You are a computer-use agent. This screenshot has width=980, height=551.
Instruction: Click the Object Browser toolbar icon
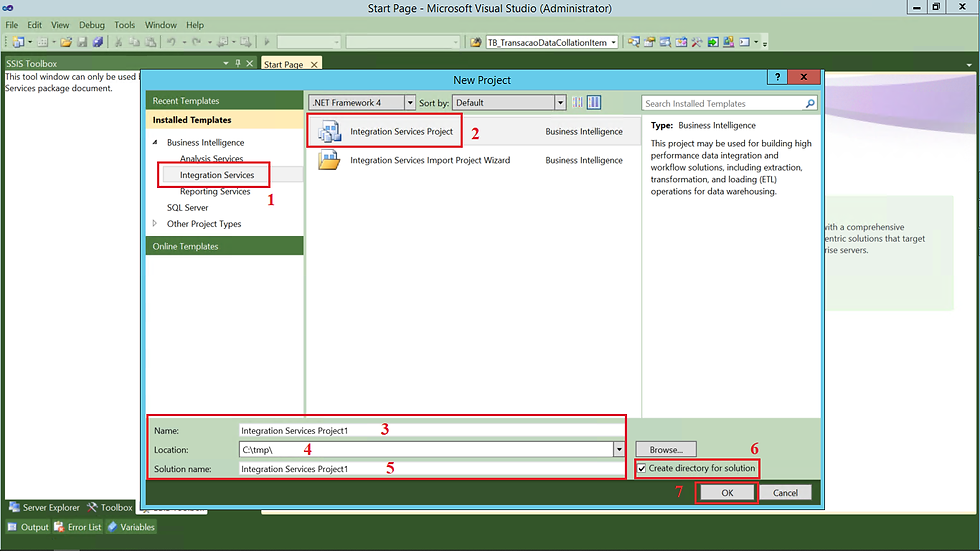665,42
